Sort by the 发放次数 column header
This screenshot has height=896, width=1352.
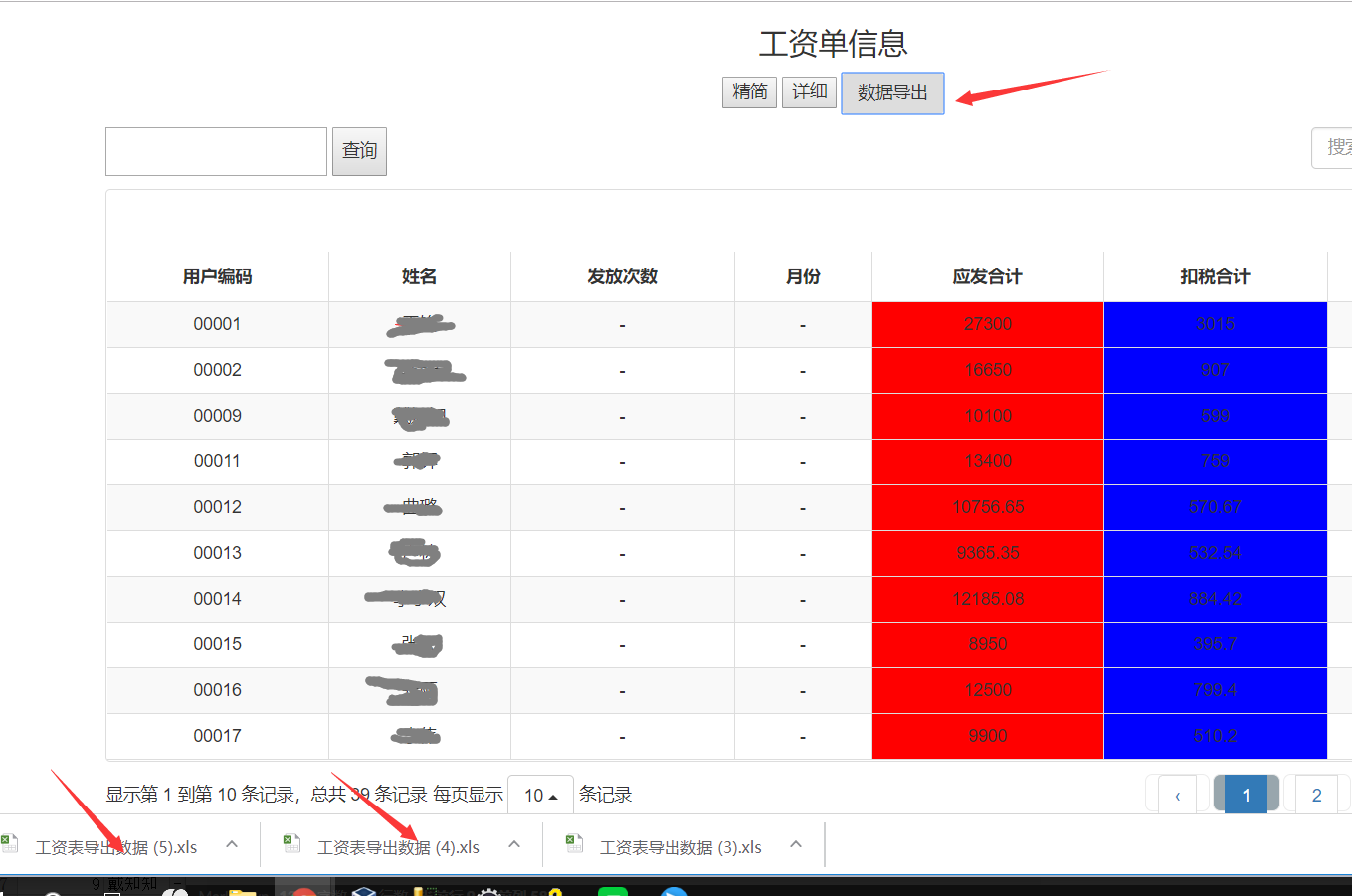click(622, 276)
